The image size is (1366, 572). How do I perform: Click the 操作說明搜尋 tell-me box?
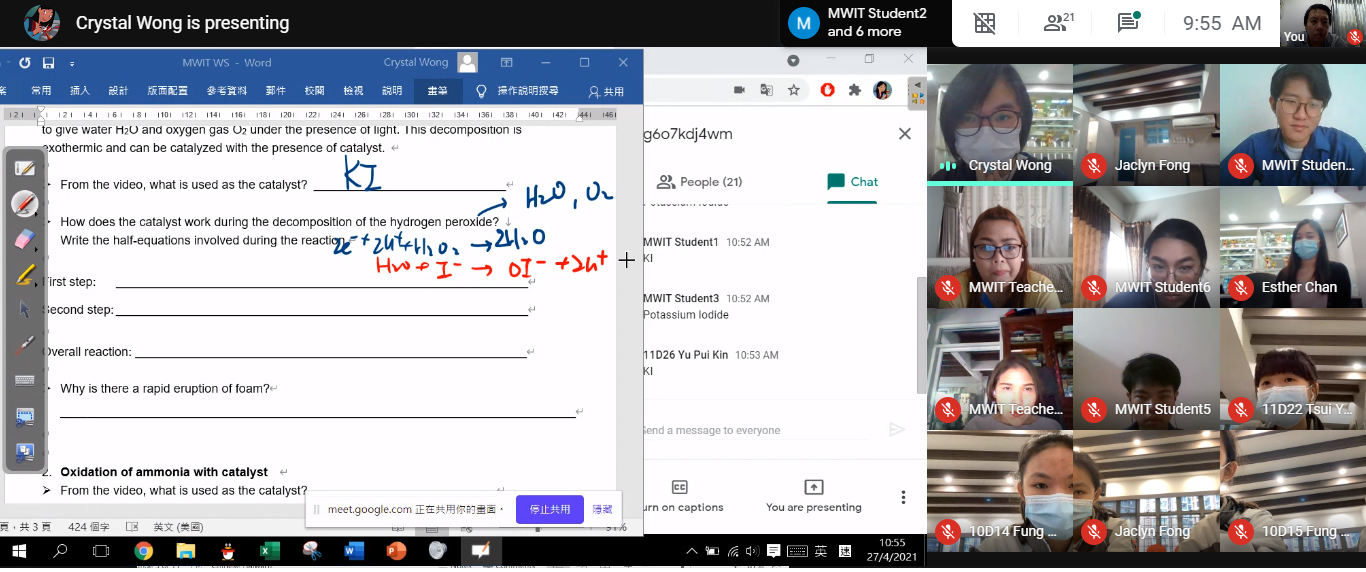tap(517, 91)
